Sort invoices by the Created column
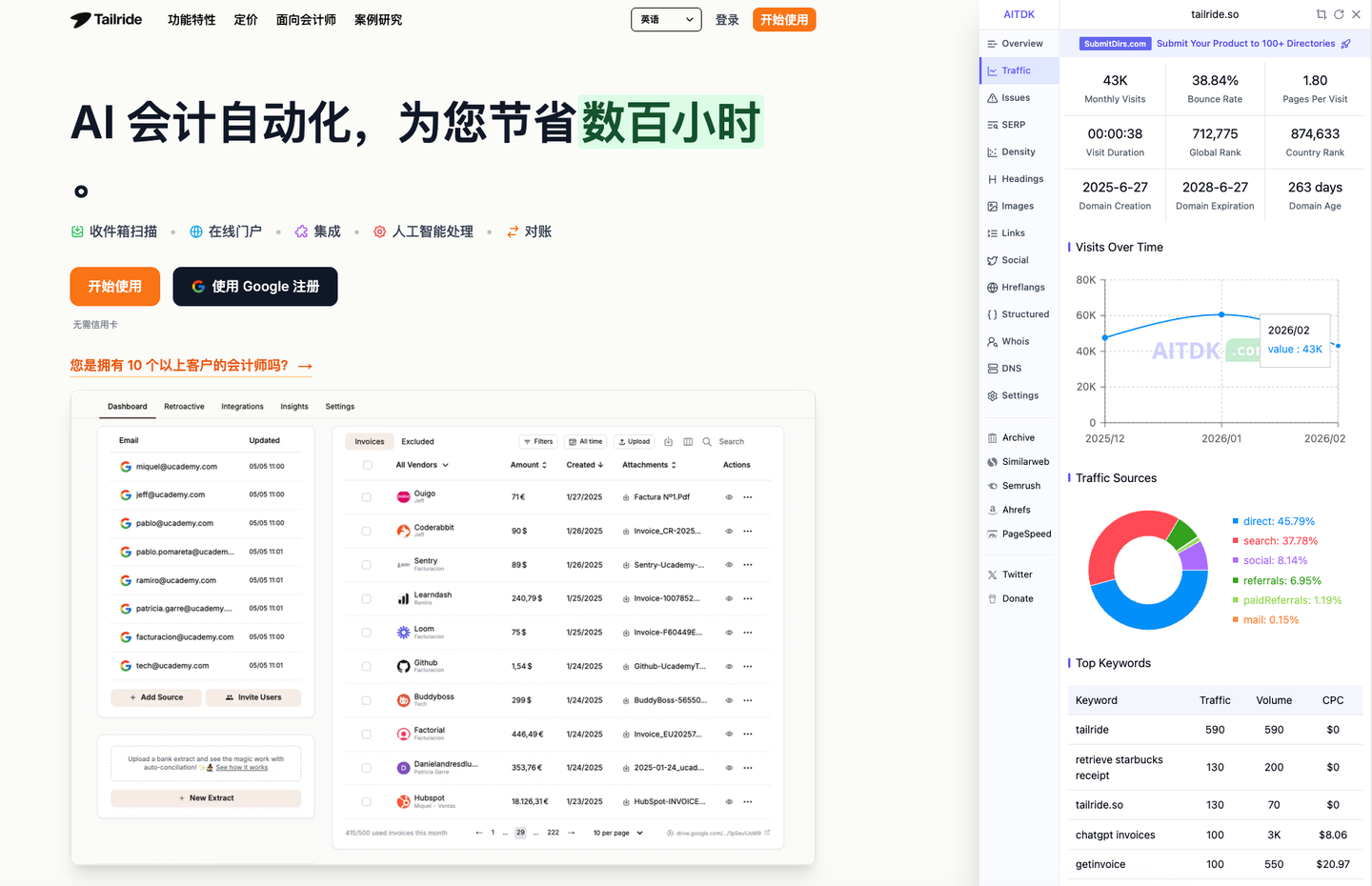Image resolution: width=1372 pixels, height=886 pixels. click(x=585, y=465)
